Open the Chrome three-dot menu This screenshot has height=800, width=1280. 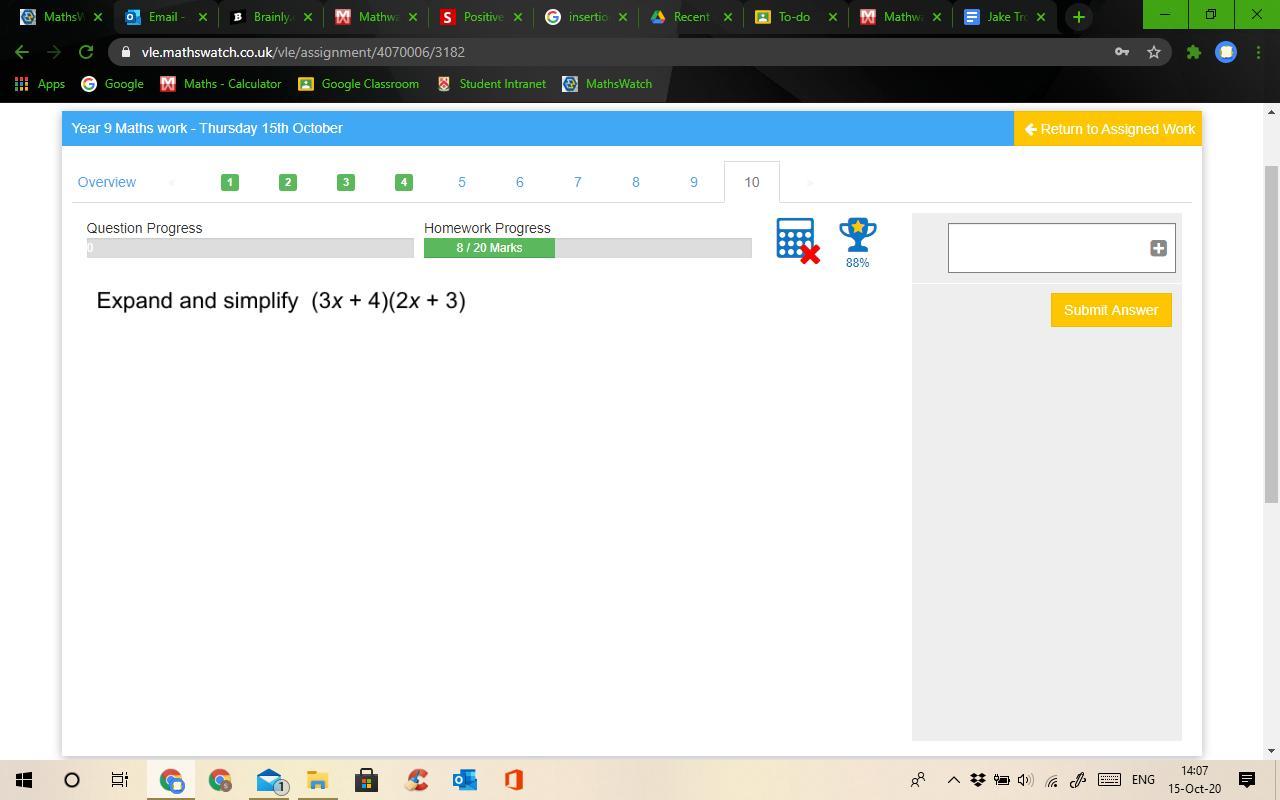[1258, 52]
